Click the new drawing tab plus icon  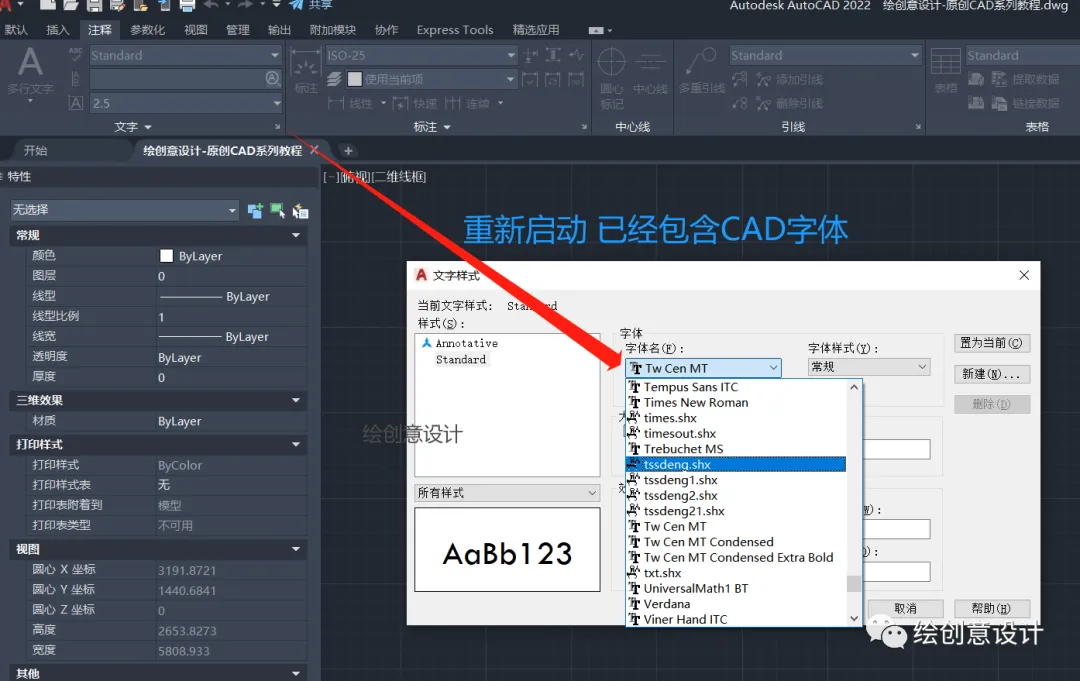348,151
